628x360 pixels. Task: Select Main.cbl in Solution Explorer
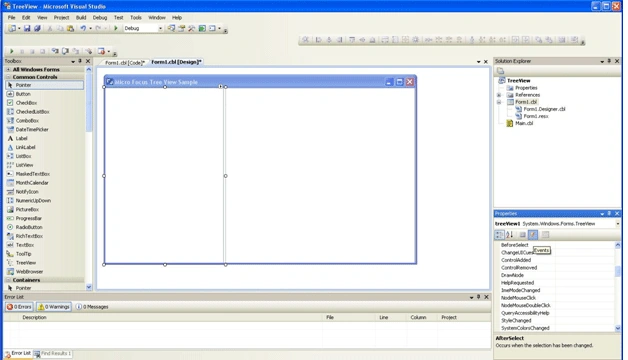pyautogui.click(x=524, y=123)
